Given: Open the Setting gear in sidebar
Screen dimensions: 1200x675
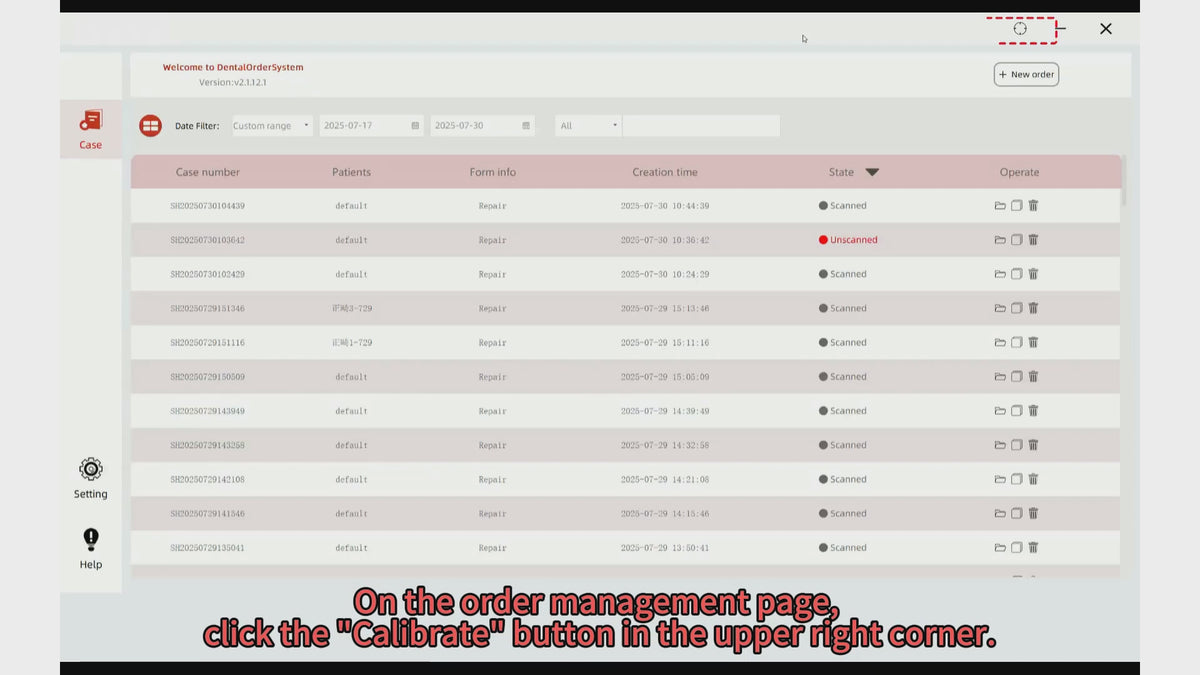Looking at the screenshot, I should point(91,479).
